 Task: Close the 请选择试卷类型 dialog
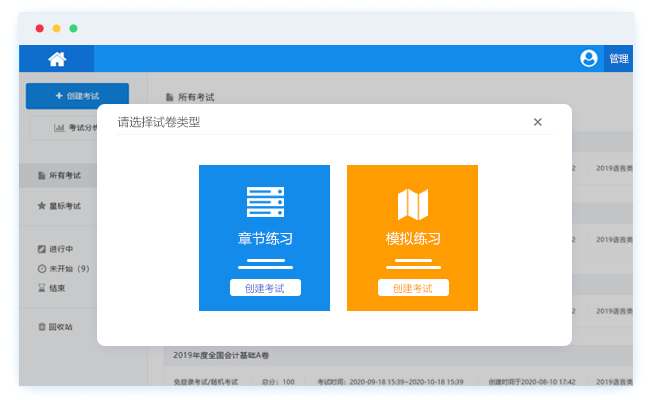537,122
